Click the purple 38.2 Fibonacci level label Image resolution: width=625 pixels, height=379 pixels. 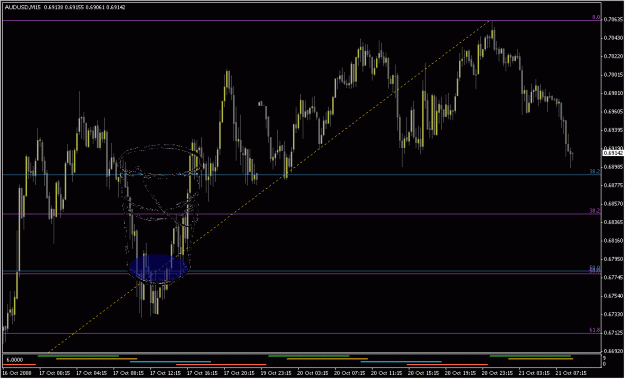(x=595, y=210)
